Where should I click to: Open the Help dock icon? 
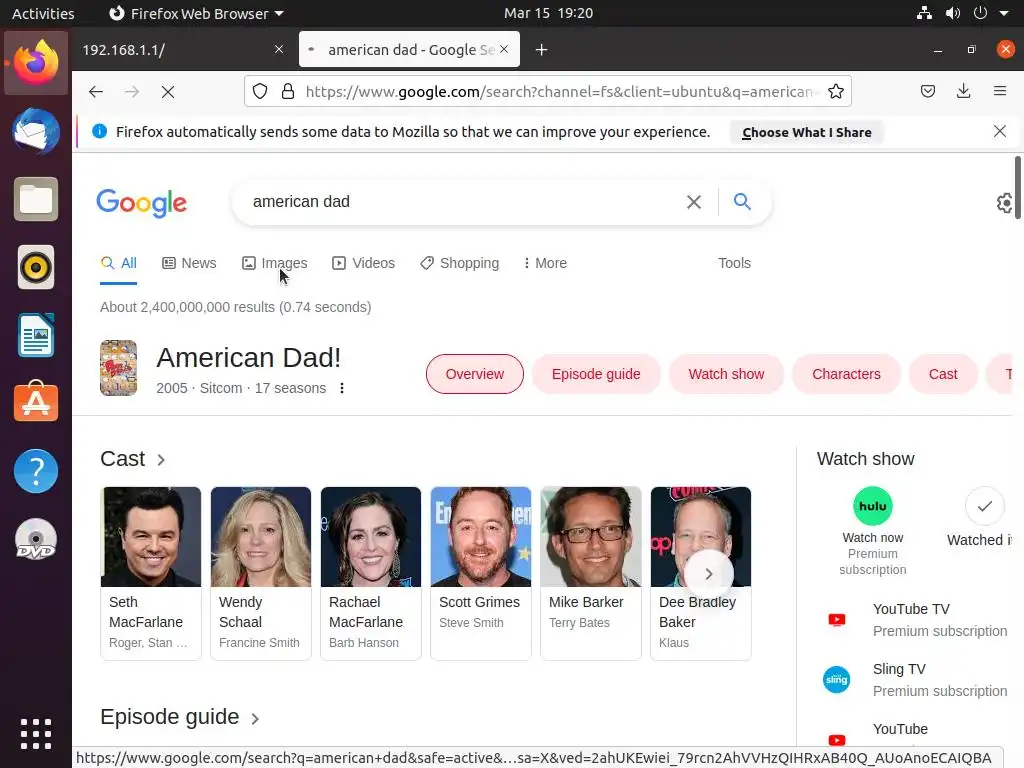point(36,471)
